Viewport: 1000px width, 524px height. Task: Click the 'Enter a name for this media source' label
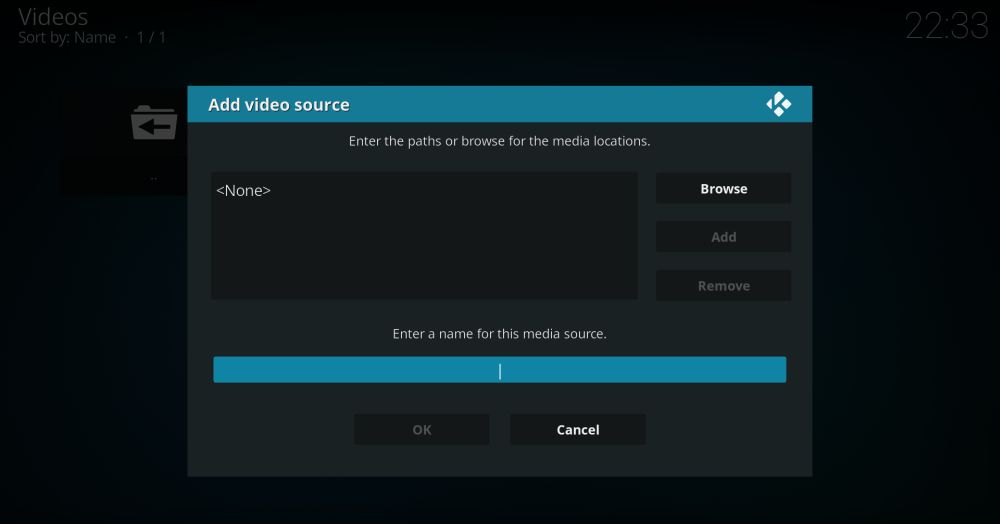(499, 333)
